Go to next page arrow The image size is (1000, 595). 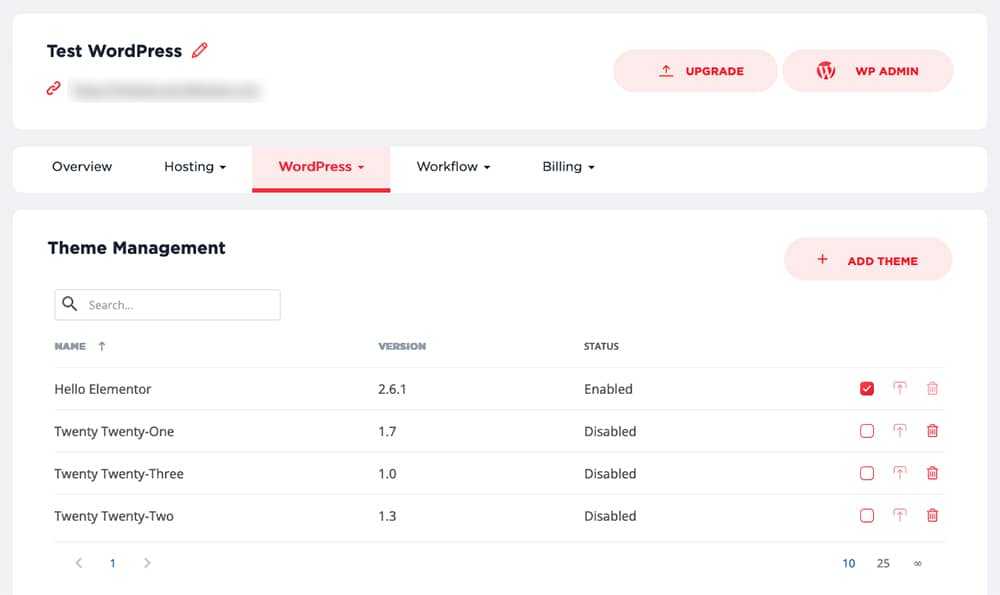tap(147, 562)
